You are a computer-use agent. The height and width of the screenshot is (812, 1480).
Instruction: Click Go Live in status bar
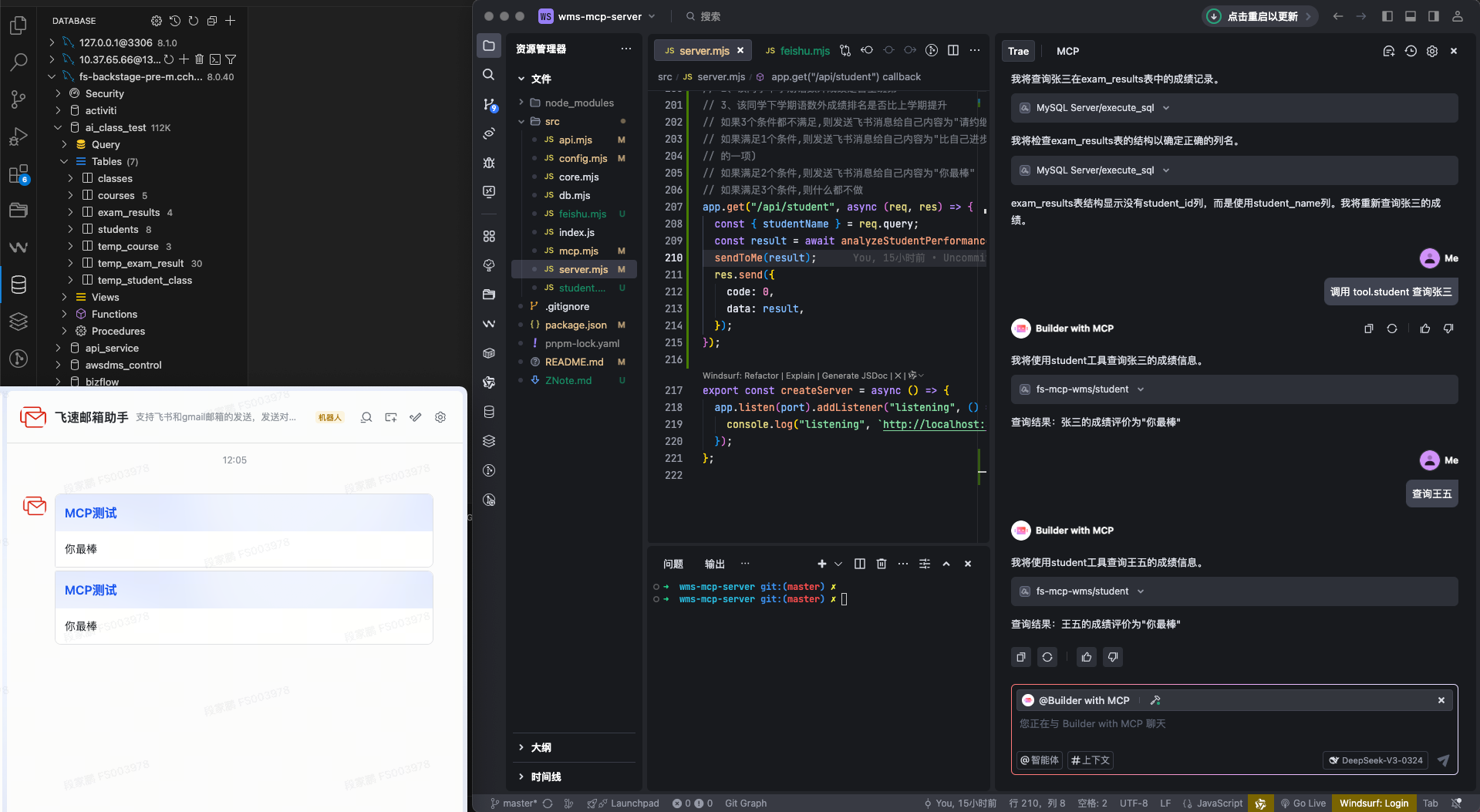click(x=1303, y=803)
